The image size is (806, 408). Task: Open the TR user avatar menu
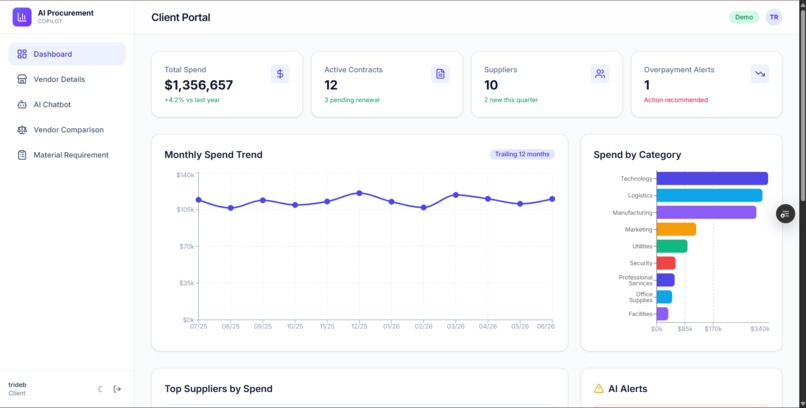[x=774, y=17]
